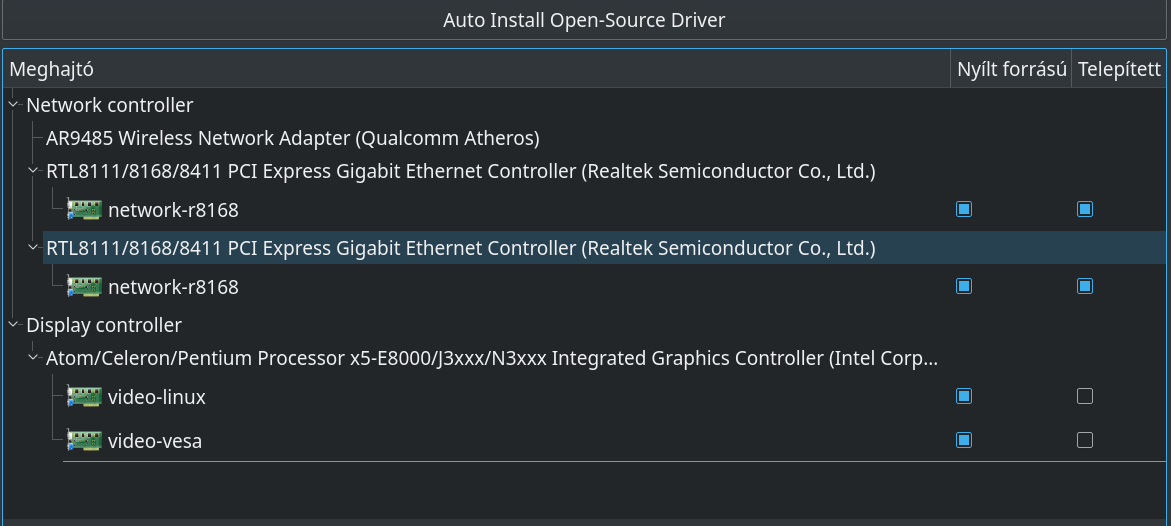The image size is (1171, 526).
Task: Toggle Telepített checkbox for video-vesa
Action: 1085,440
